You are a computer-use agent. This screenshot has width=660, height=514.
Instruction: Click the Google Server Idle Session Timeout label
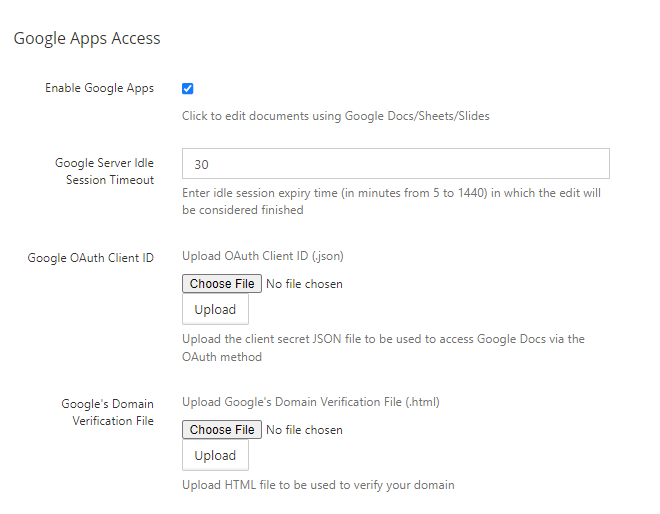point(104,171)
